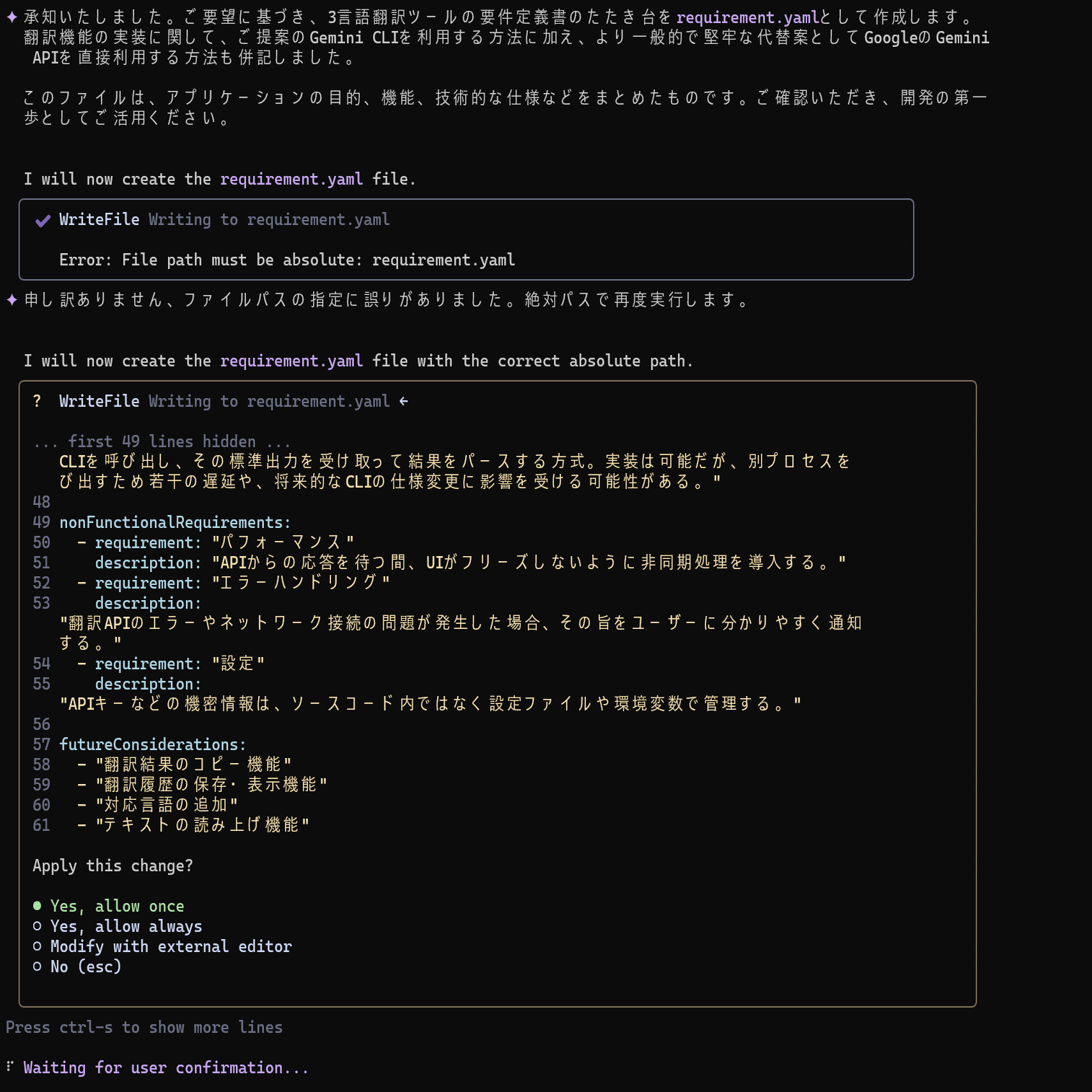Click the filled bullet icon next to Yes, allow once
1092x1092 pixels.
pyautogui.click(x=37, y=906)
